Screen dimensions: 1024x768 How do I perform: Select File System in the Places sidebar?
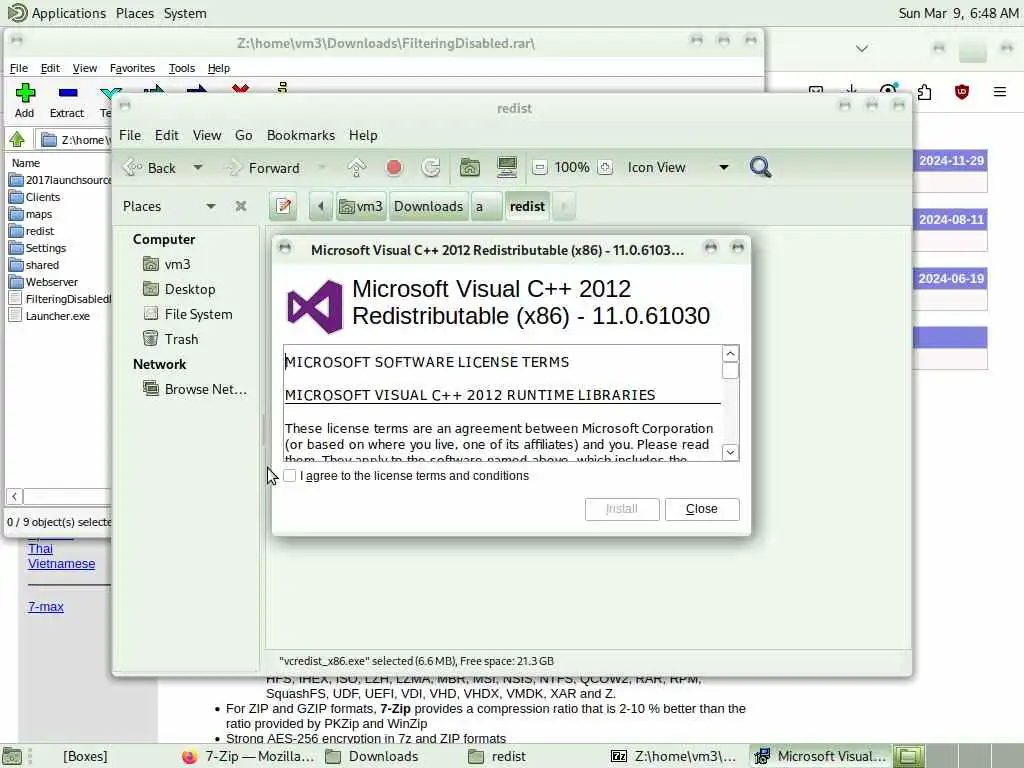point(188,314)
